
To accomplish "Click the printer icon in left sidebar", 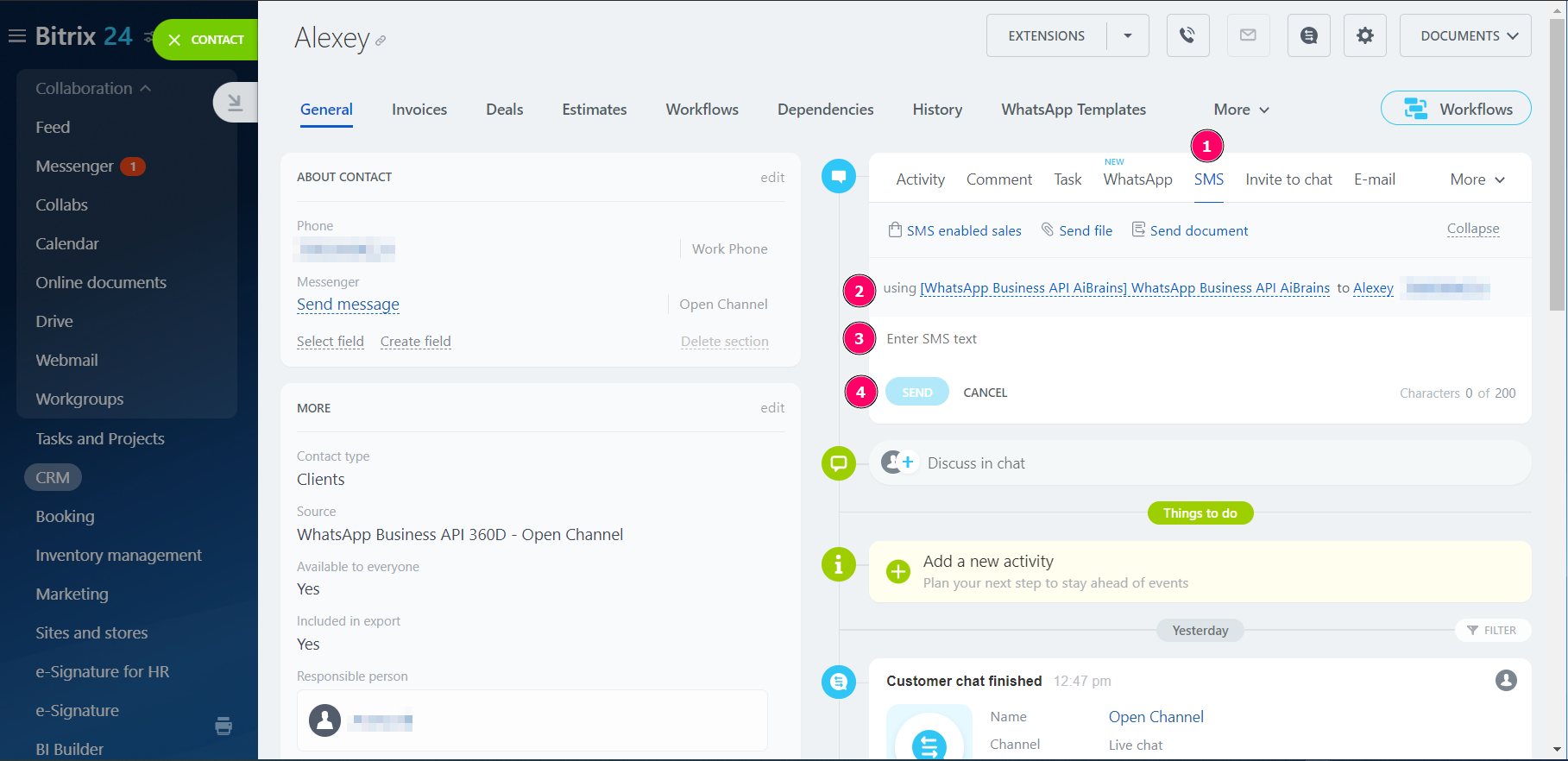I will (x=224, y=726).
